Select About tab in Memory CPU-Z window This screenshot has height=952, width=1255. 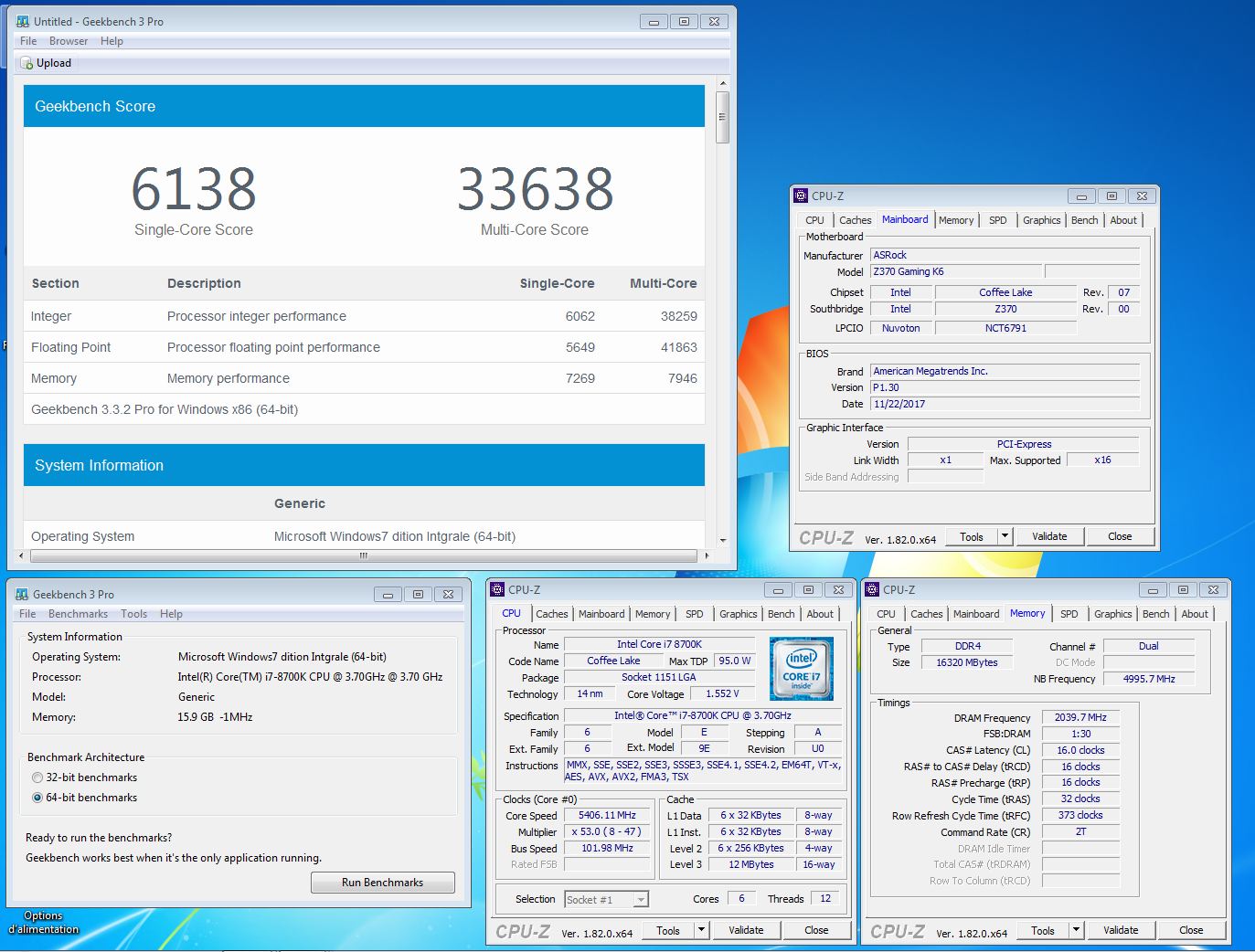coord(1195,614)
